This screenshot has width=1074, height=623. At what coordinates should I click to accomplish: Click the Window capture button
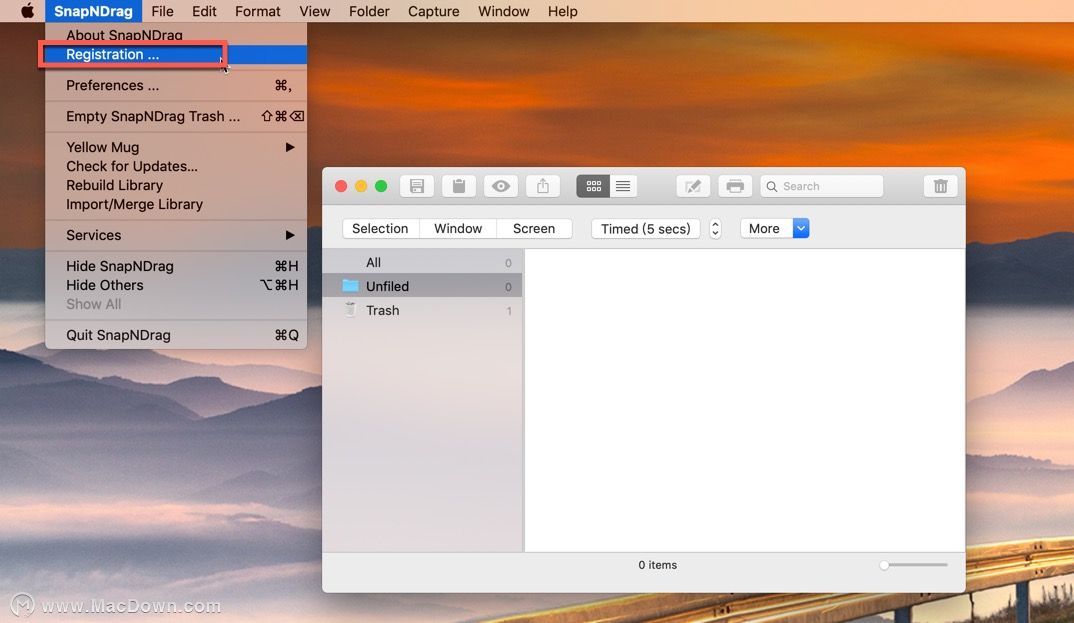click(x=458, y=229)
